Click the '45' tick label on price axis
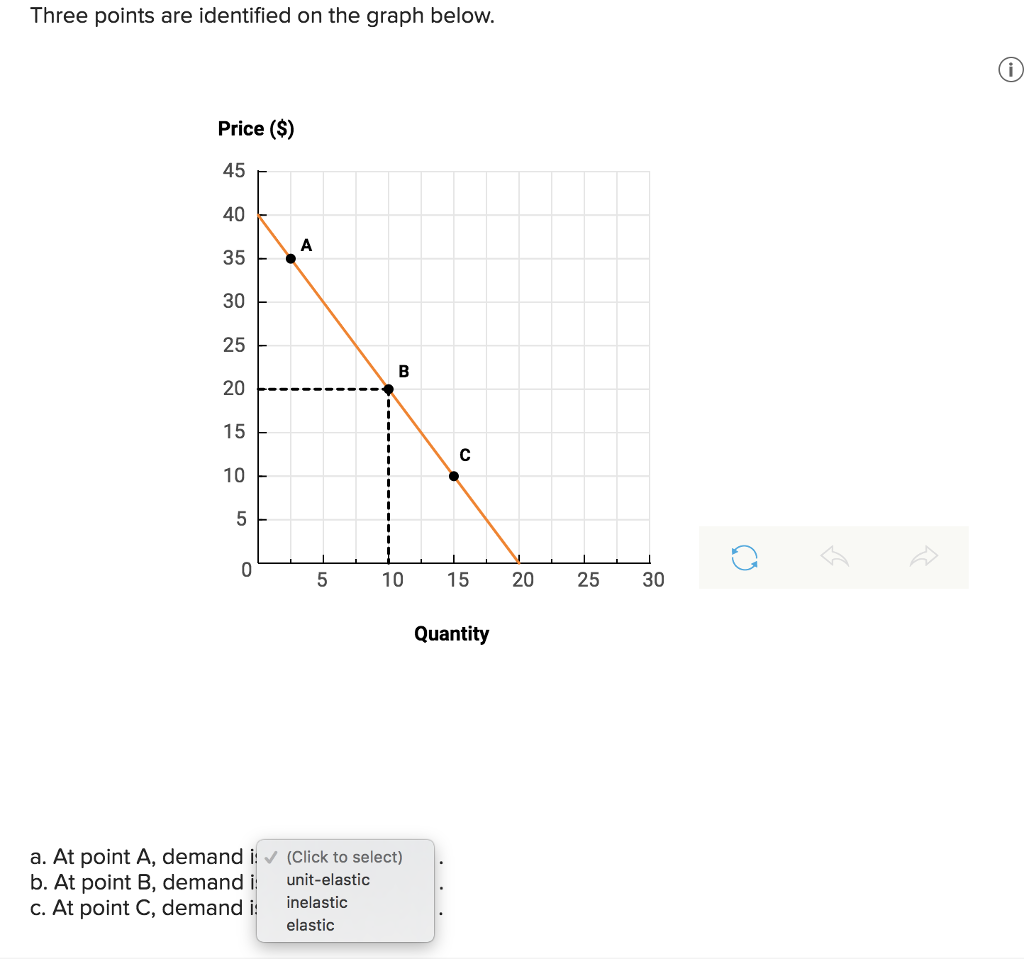Screen dimensions: 1024x959 (232, 170)
